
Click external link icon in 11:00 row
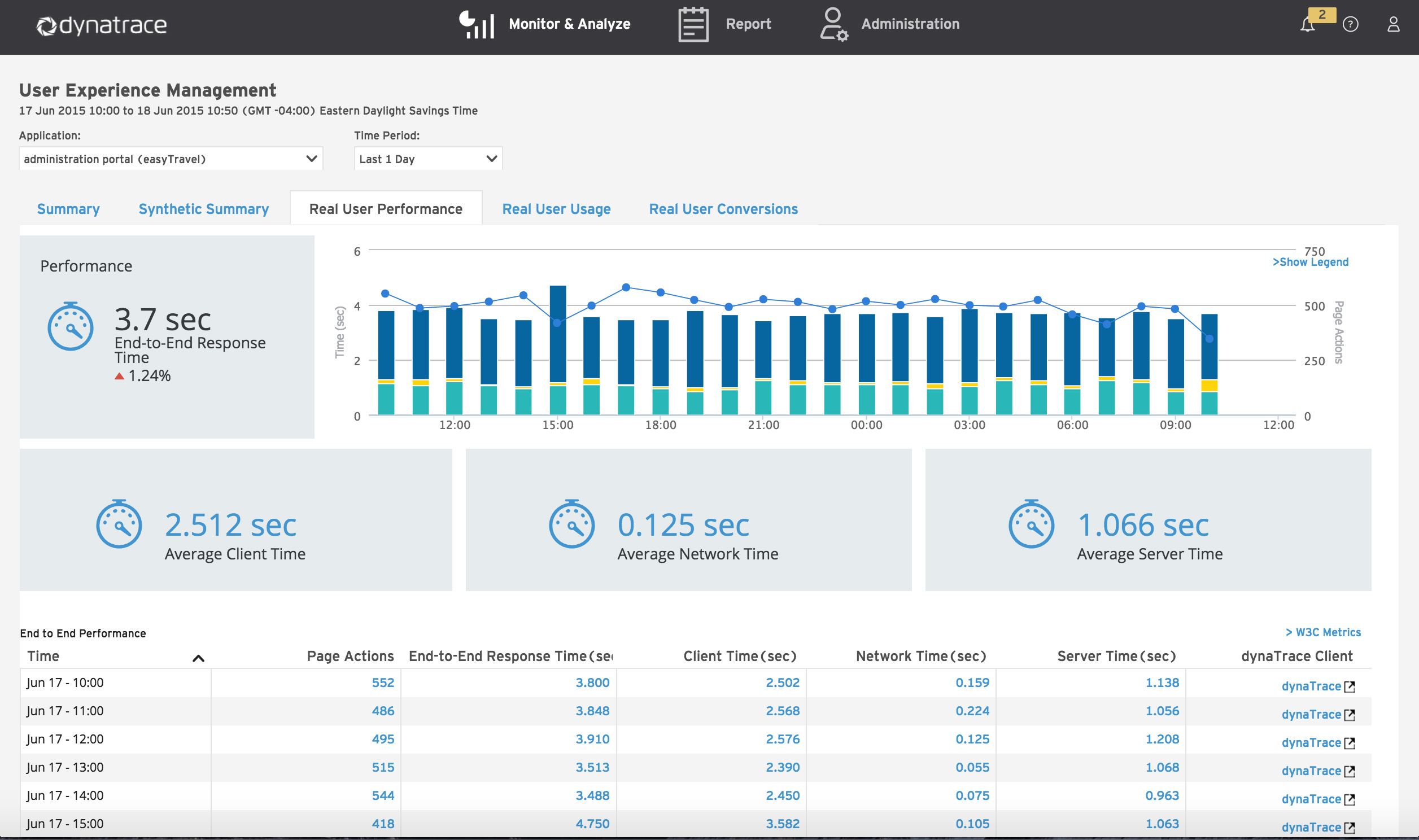[1350, 715]
